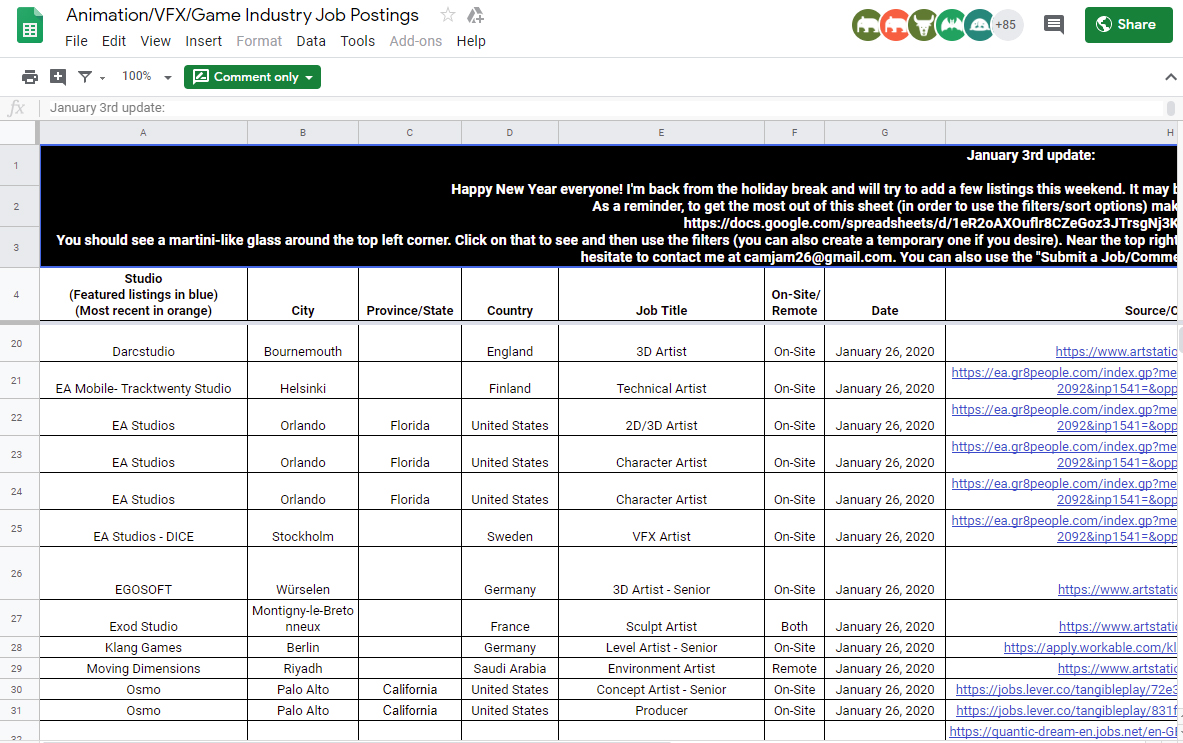Viewport: 1183px width, 743px height.
Task: Select the Montigny-le-Bretonneux cell
Action: [x=303, y=619]
